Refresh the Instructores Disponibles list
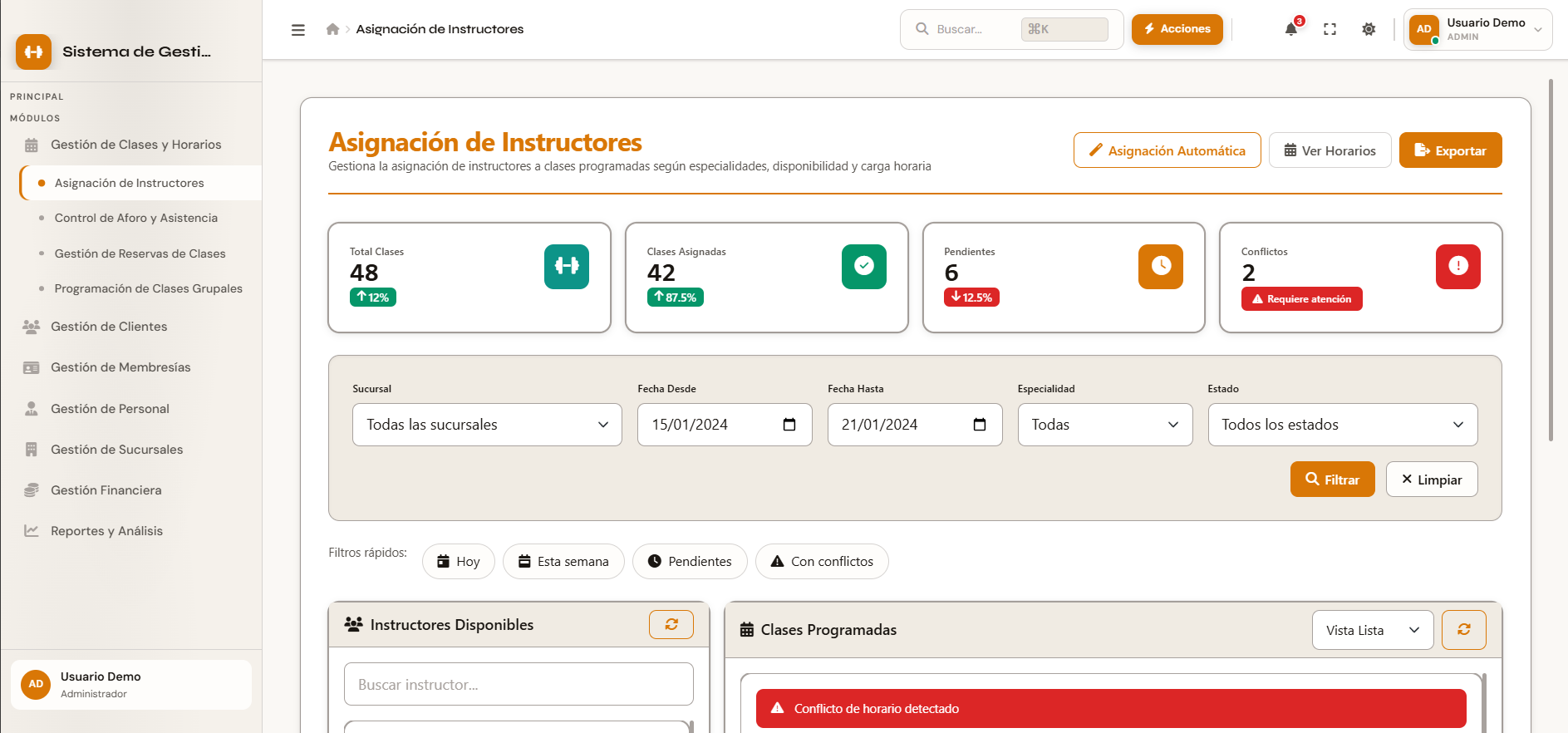This screenshot has width=1568, height=733. (671, 624)
